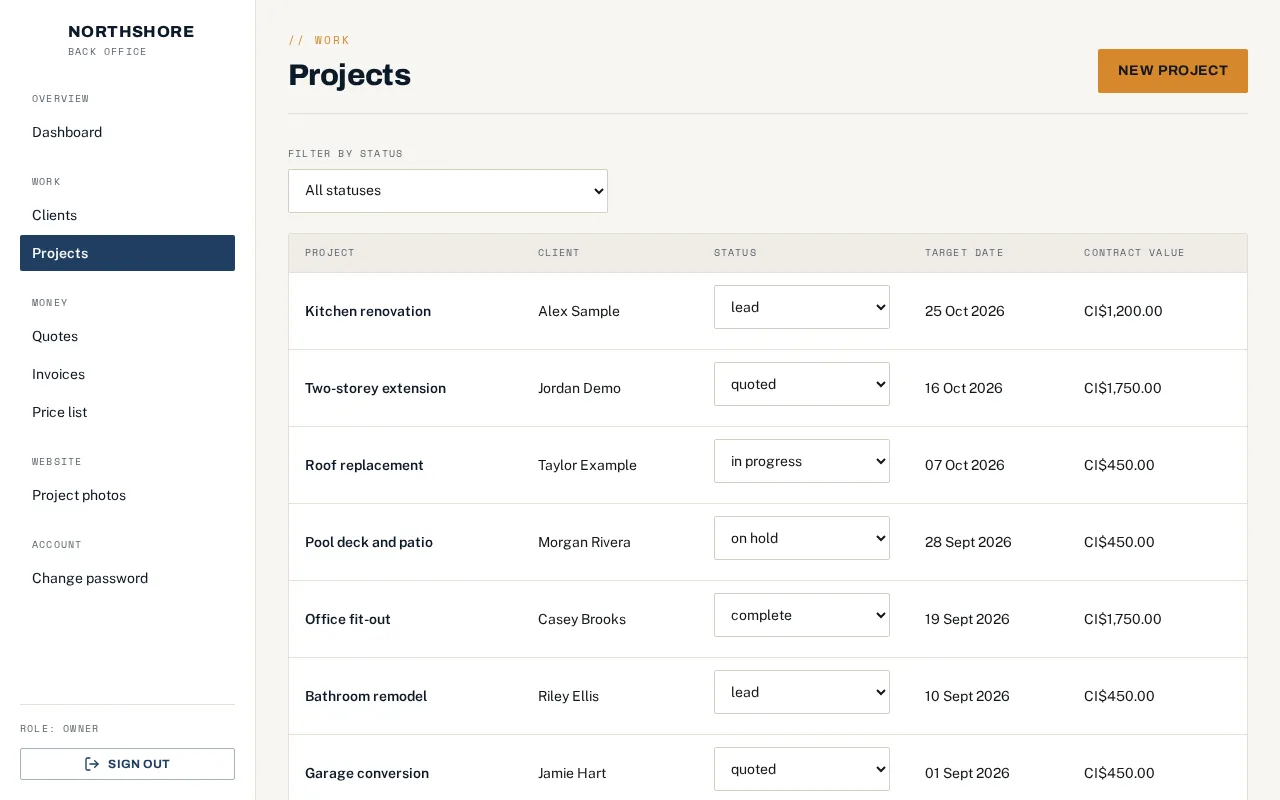The height and width of the screenshot is (800, 1280).
Task: Navigate to Invoices
Action: pyautogui.click(x=127, y=374)
